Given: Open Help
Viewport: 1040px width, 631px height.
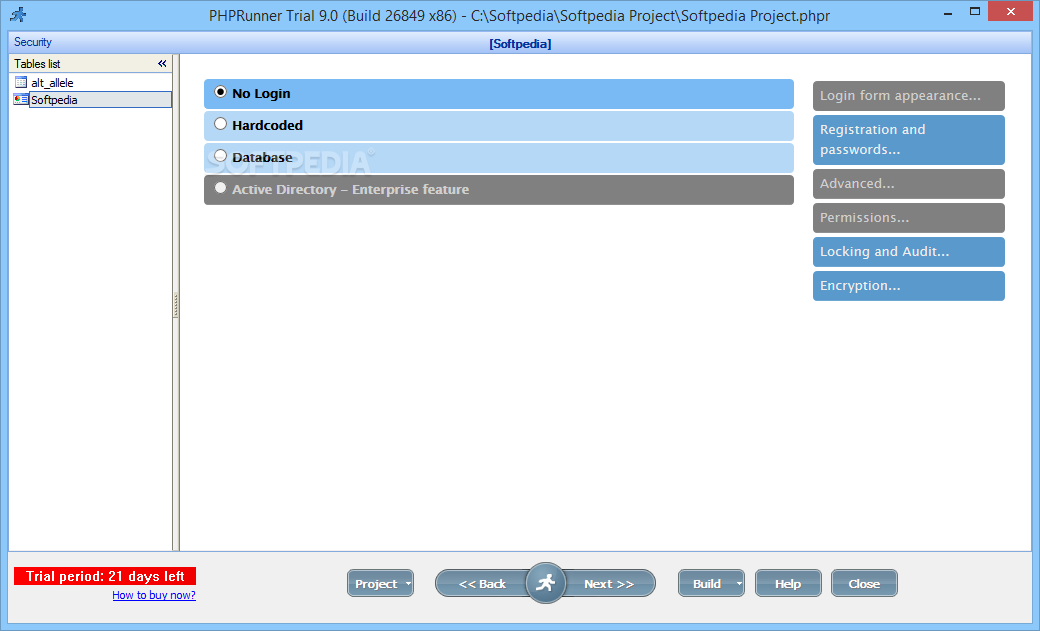Looking at the screenshot, I should (788, 584).
